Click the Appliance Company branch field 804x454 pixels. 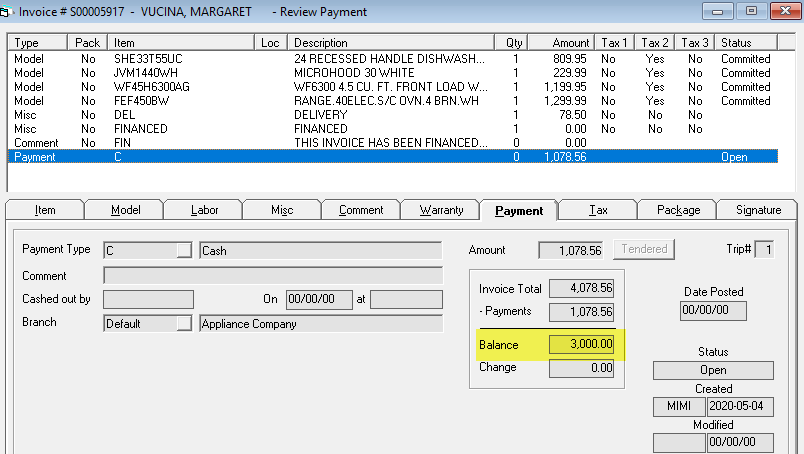coord(320,324)
